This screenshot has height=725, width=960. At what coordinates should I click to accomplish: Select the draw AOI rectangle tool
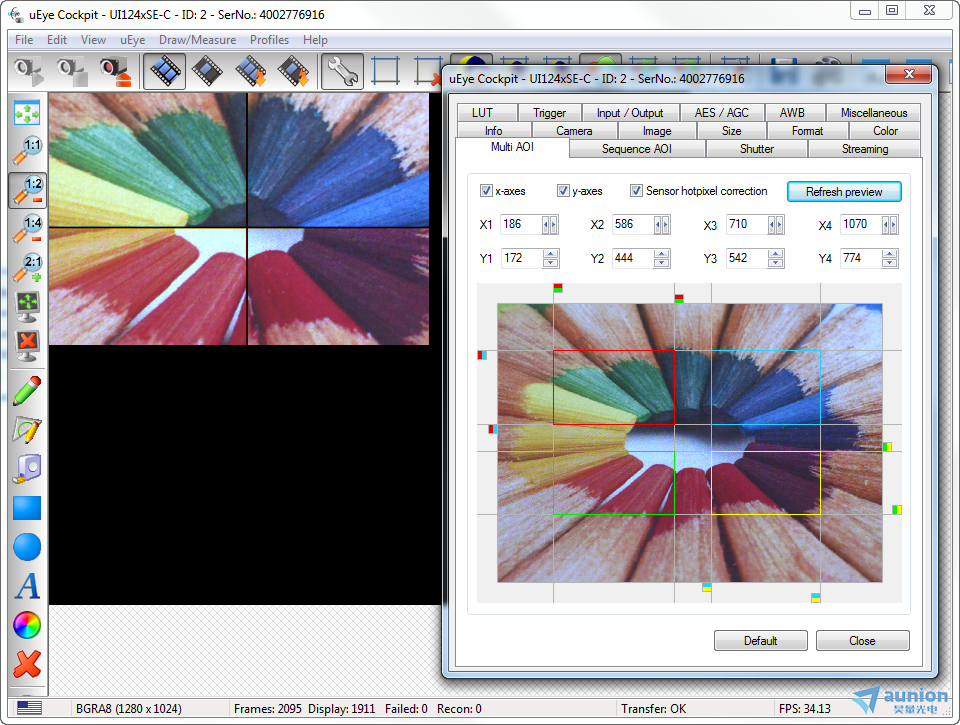[x=386, y=71]
